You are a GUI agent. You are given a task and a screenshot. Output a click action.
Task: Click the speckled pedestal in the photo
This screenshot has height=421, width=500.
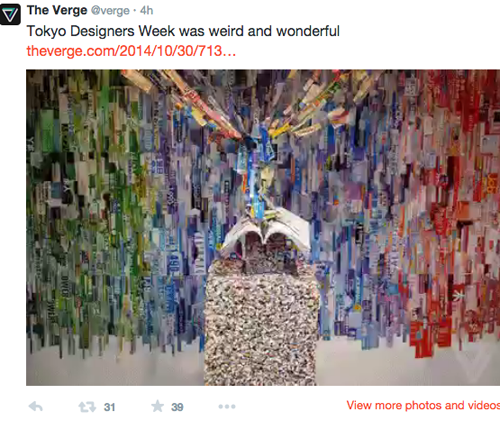[x=261, y=322]
